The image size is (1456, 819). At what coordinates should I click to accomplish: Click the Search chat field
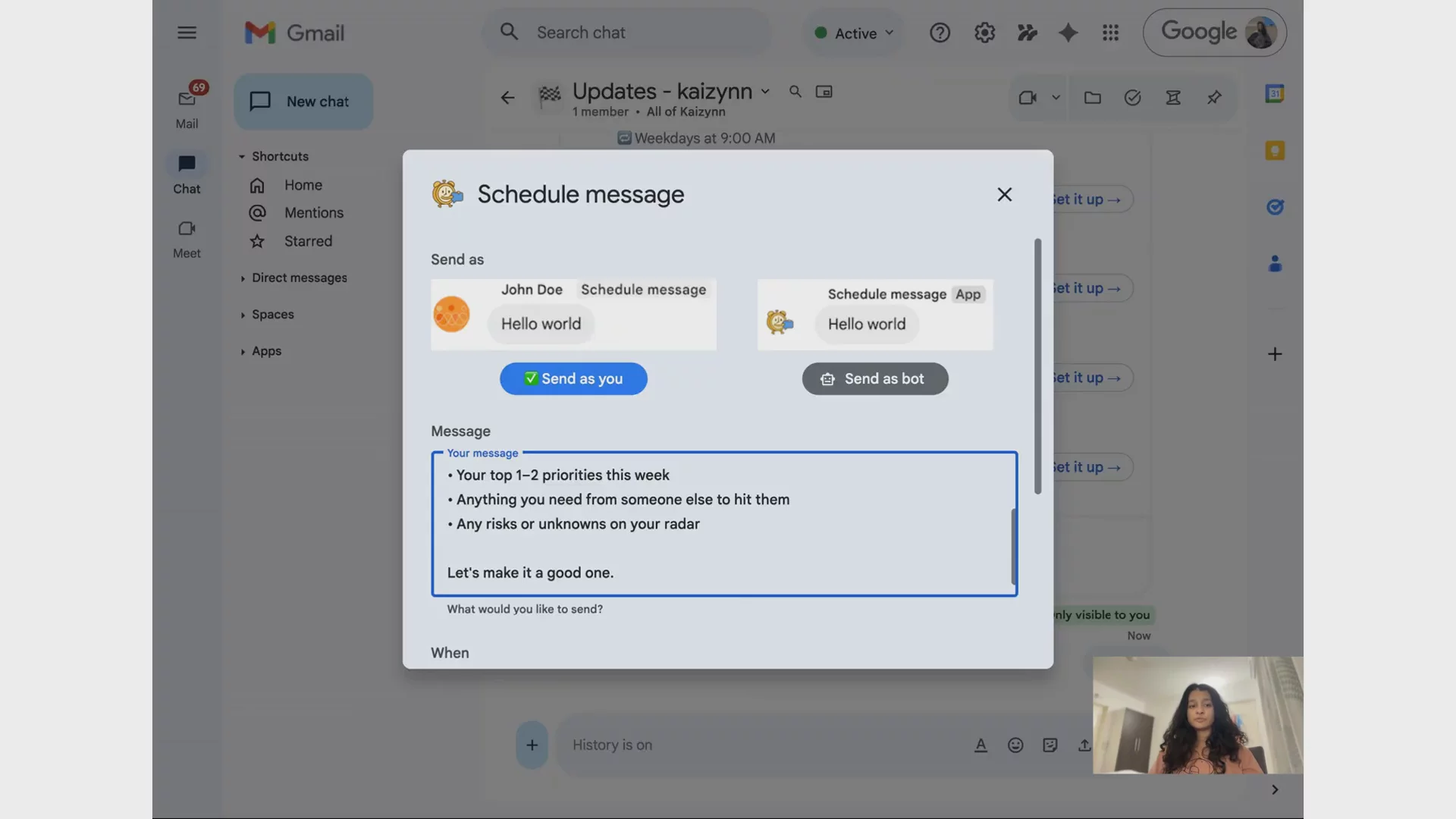pos(626,33)
